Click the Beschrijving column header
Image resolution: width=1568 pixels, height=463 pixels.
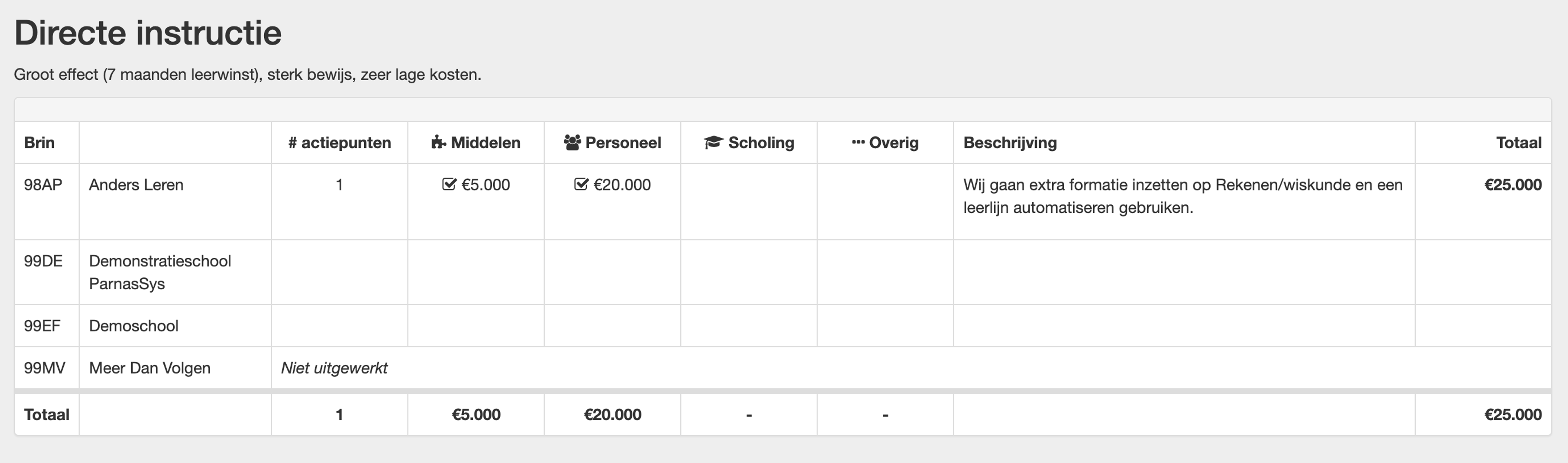pos(1010,143)
